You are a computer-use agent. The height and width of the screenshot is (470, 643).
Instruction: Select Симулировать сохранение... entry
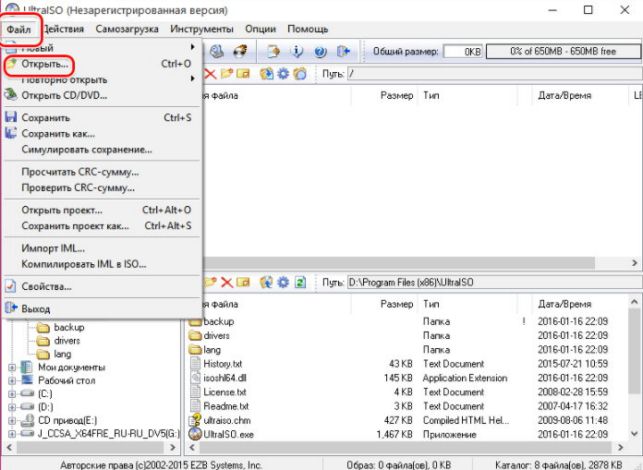102,150
